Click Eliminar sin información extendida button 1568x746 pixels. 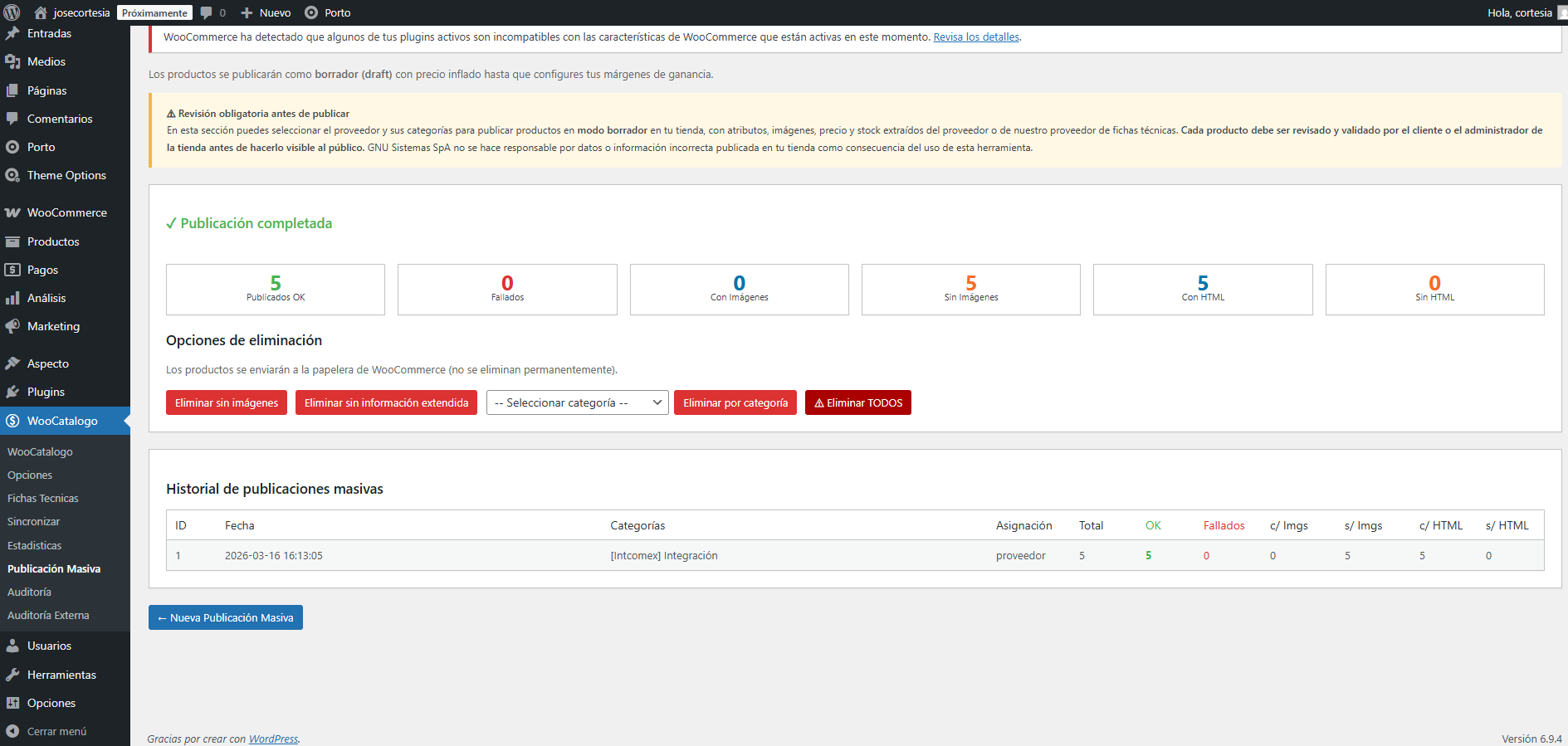tap(386, 402)
